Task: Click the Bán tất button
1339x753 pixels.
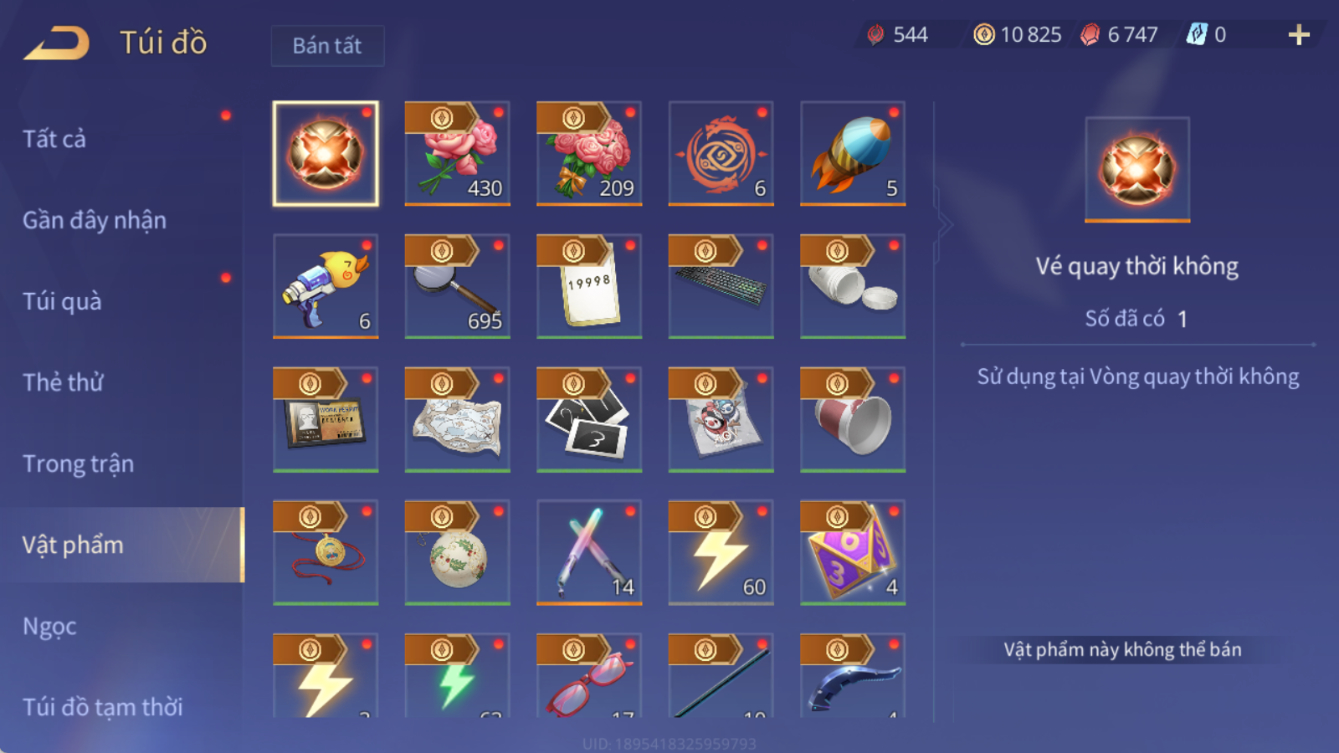Action: tap(327, 46)
